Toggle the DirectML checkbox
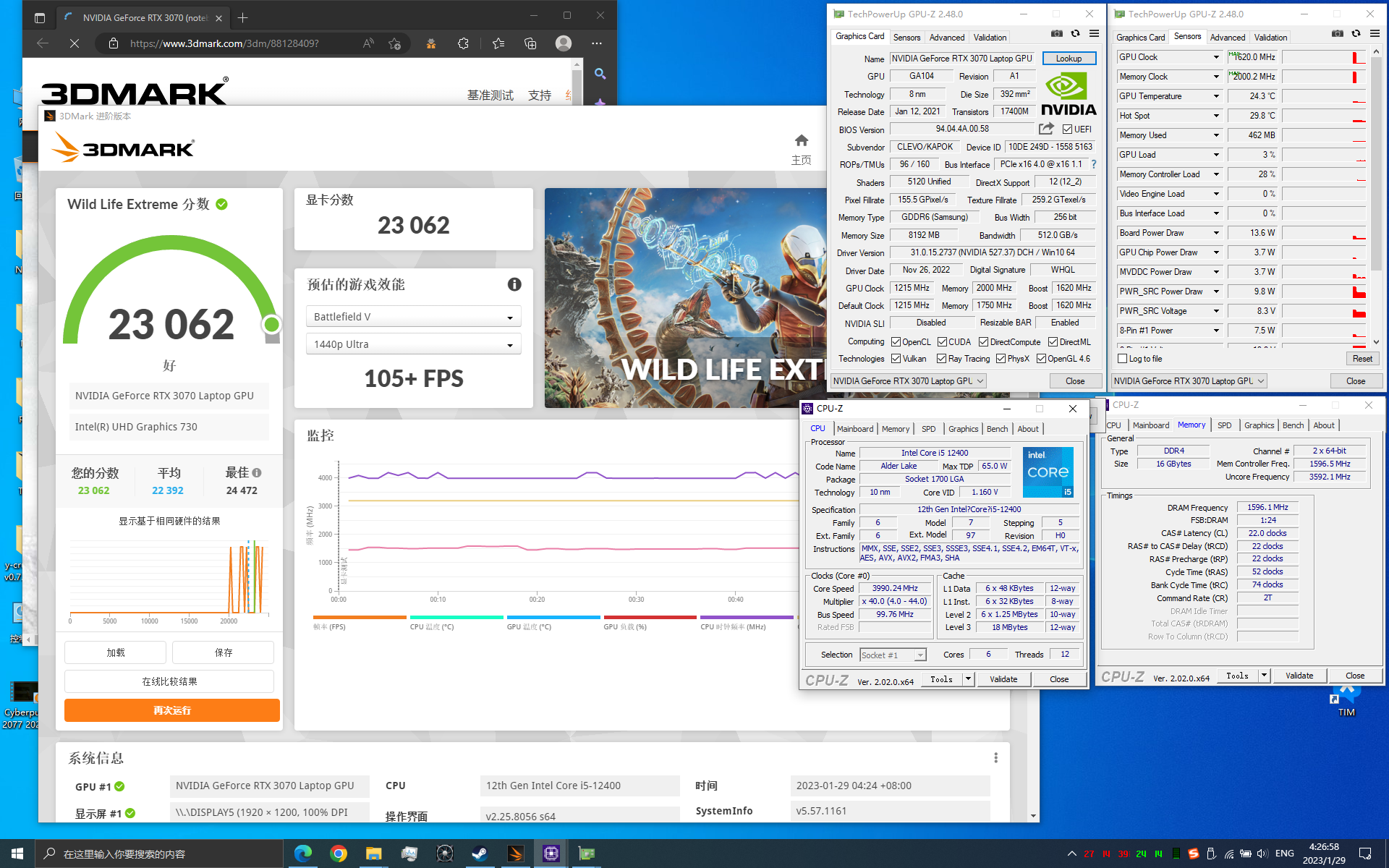Screen dimensions: 1389x868 1053,342
